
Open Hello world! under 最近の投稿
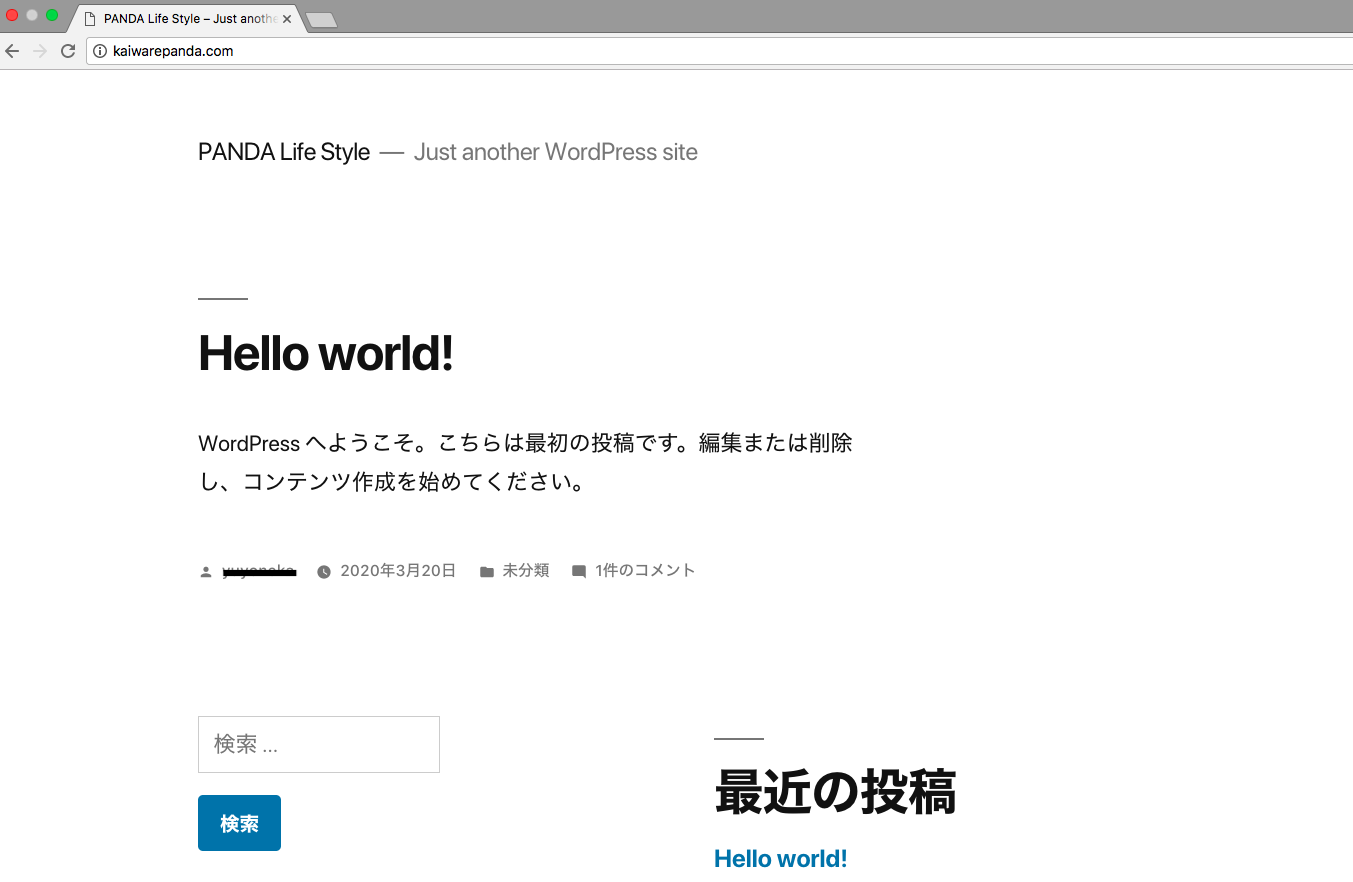click(x=781, y=858)
